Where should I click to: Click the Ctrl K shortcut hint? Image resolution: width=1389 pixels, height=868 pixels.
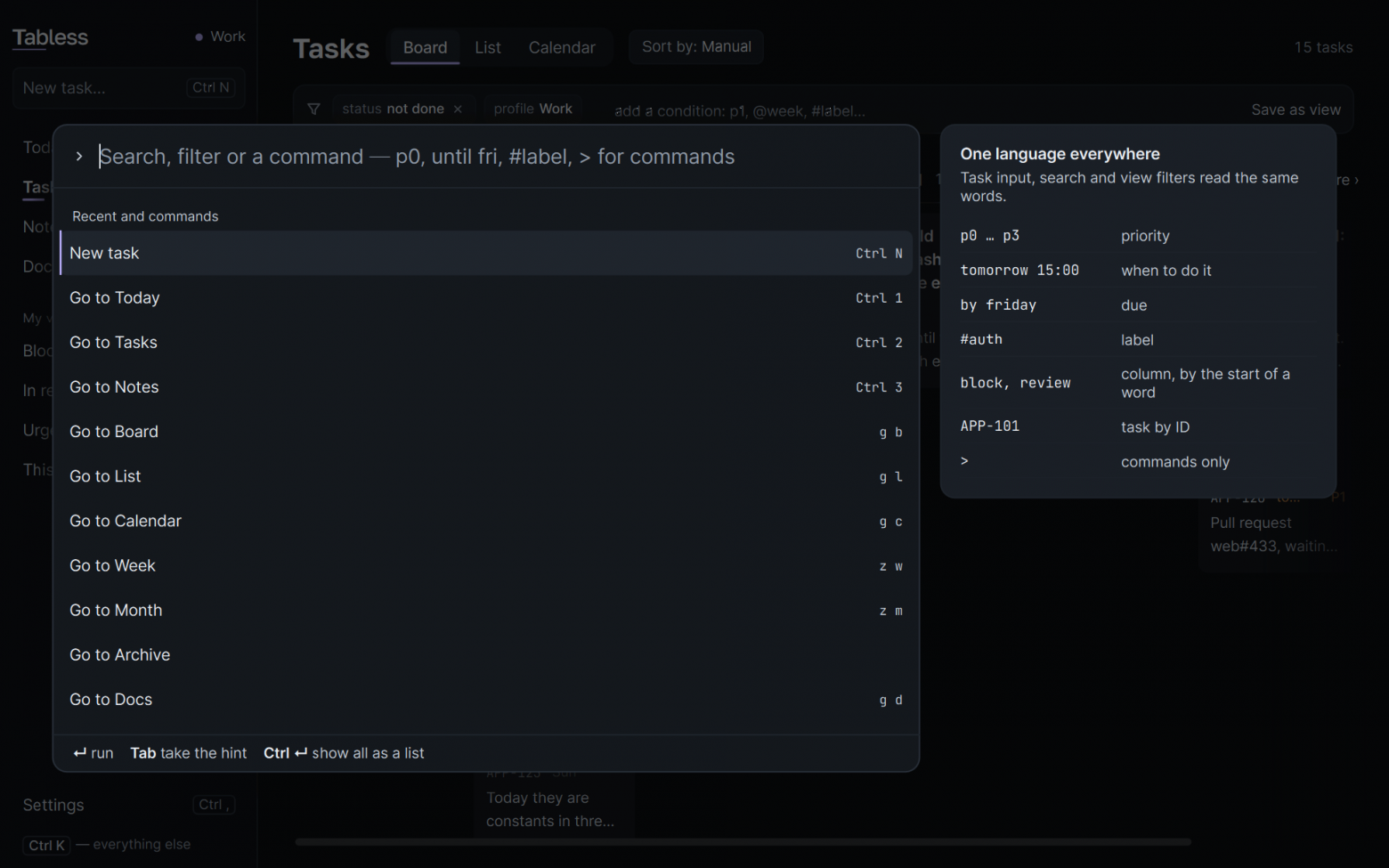click(x=46, y=845)
